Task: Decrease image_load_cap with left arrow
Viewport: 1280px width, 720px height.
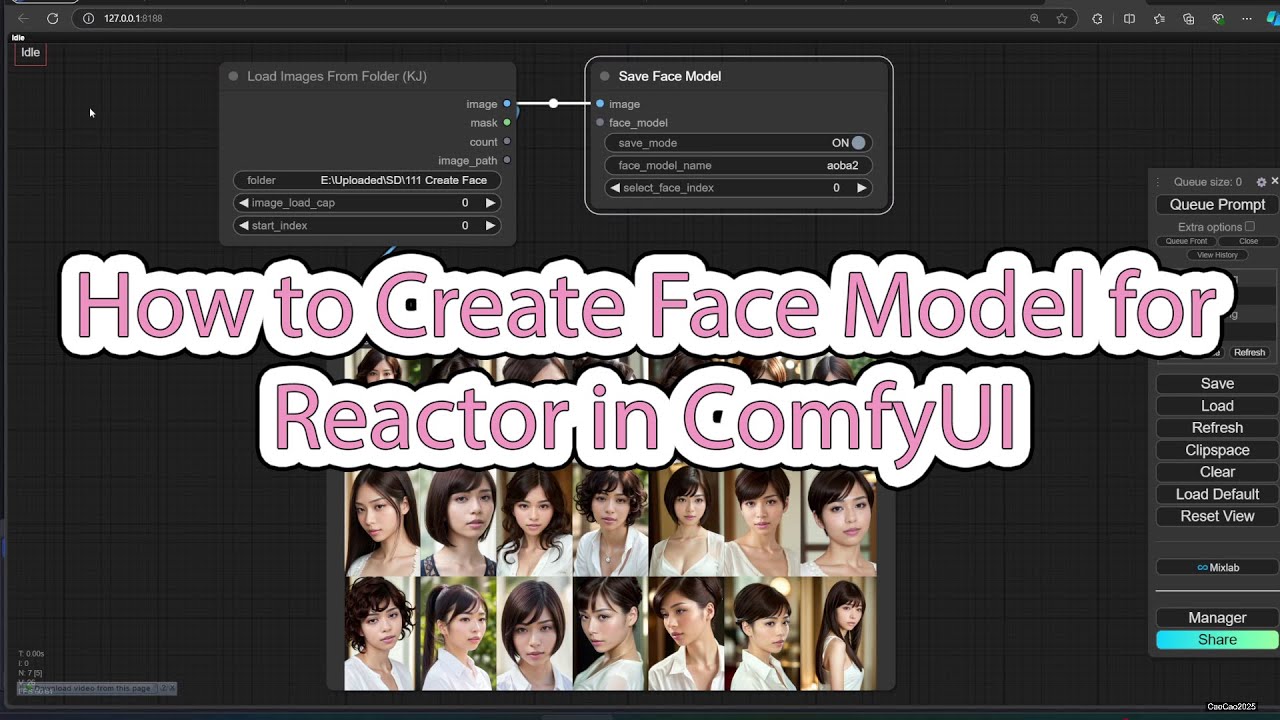Action: pos(243,203)
